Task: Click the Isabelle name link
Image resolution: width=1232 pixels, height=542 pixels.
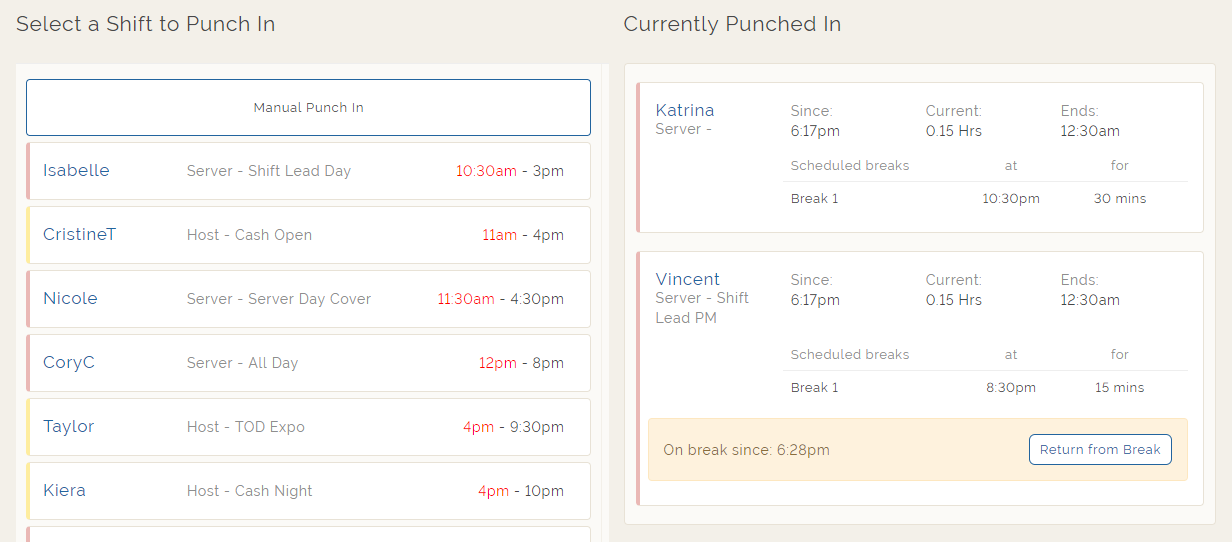Action: tap(76, 171)
